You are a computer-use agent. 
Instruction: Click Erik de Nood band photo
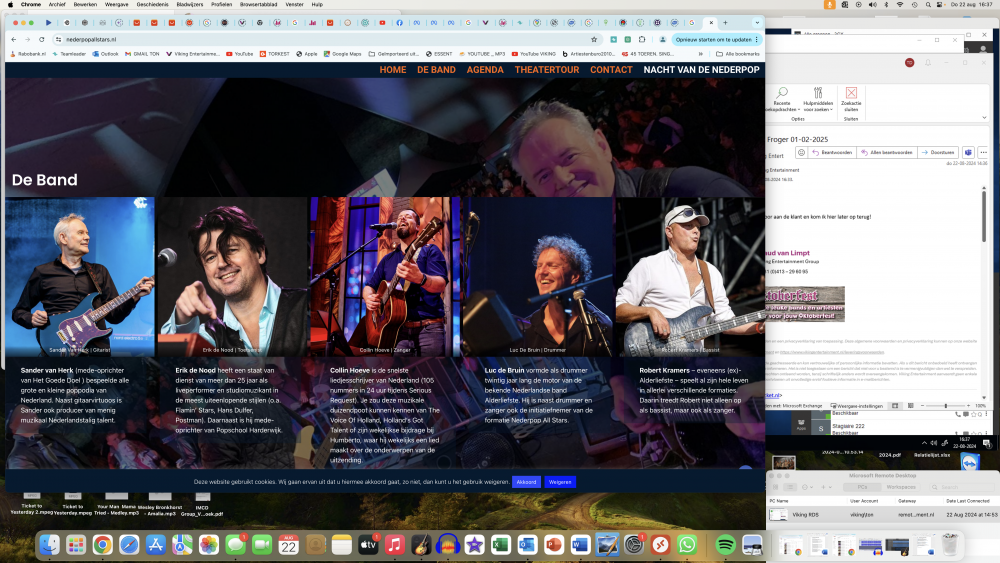(x=232, y=276)
